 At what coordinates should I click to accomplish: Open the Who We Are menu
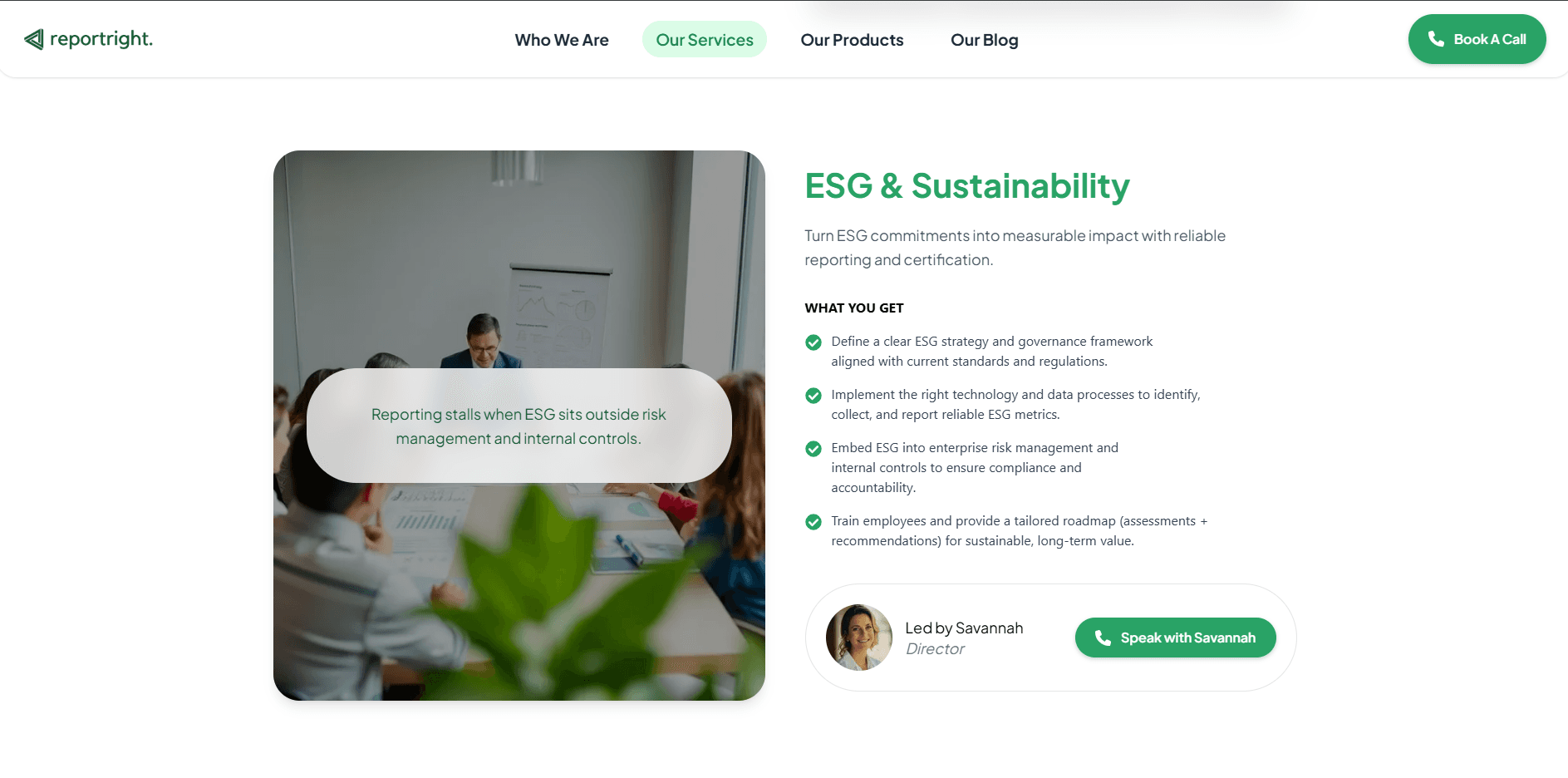point(562,40)
